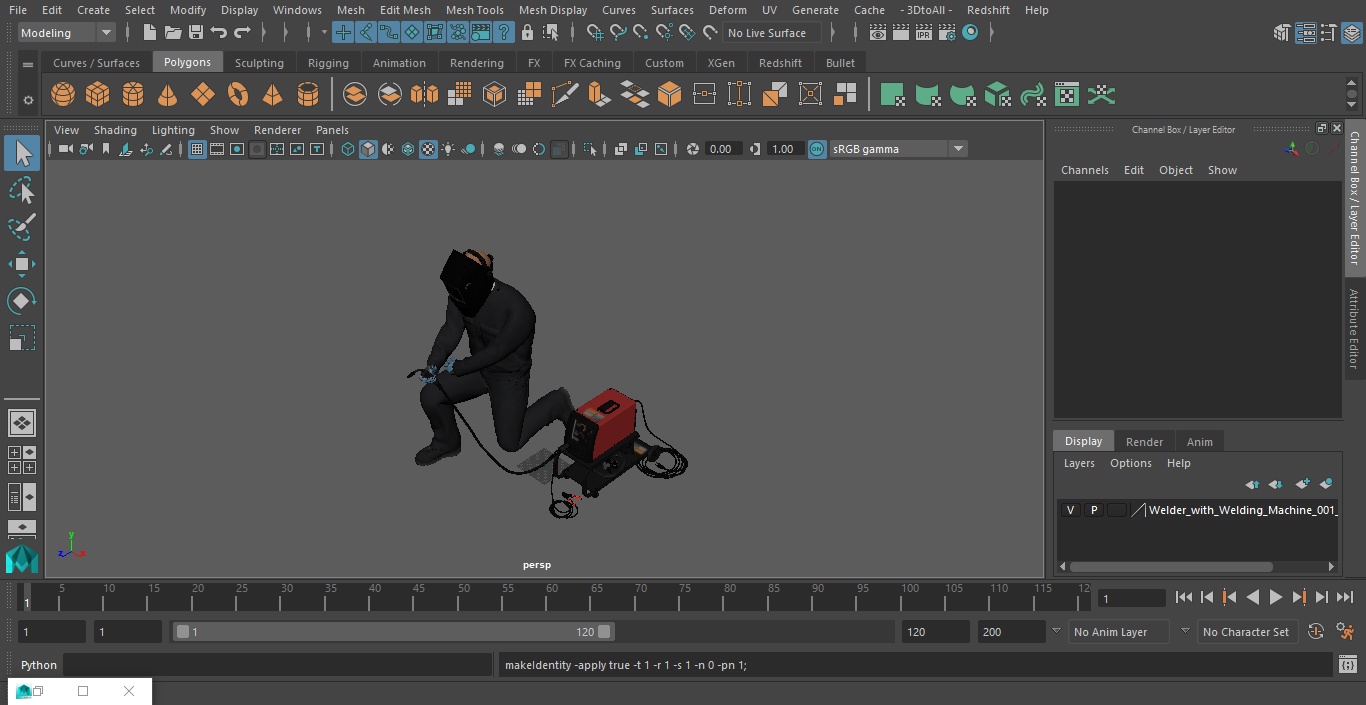Click layer editor horizontal scrollbar
The width and height of the screenshot is (1366, 705).
[x=1171, y=566]
